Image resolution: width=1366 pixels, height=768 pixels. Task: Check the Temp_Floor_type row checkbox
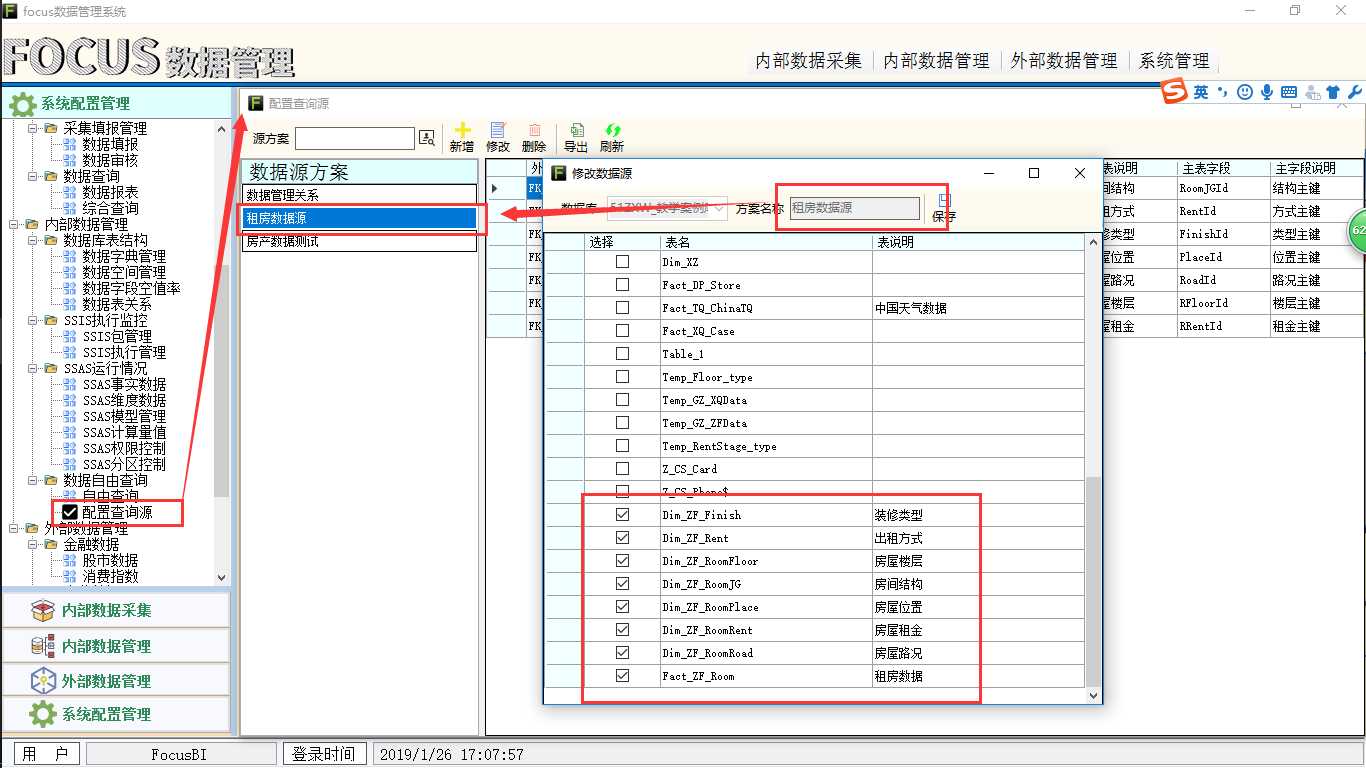[x=622, y=377]
